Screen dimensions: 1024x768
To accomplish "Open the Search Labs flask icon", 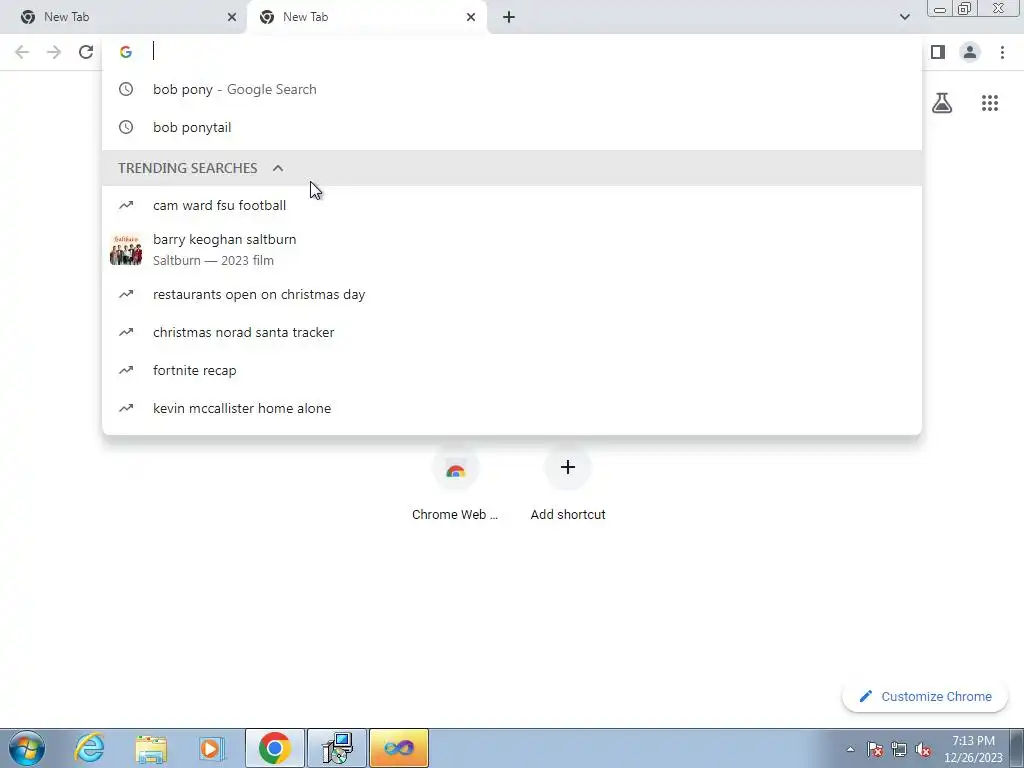I will click(x=942, y=103).
